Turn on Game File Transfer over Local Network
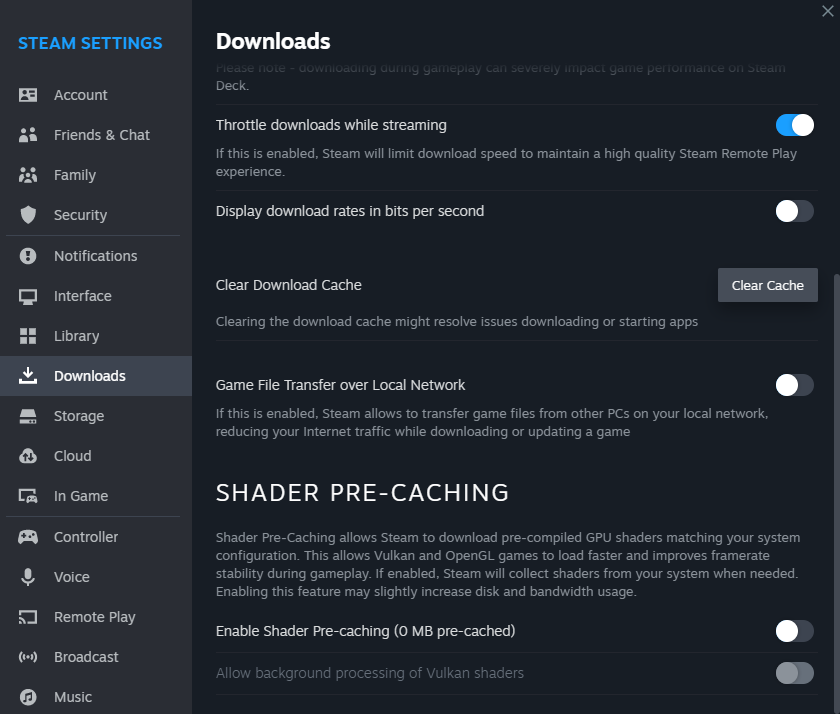Viewport: 840px width, 714px height. click(x=795, y=385)
